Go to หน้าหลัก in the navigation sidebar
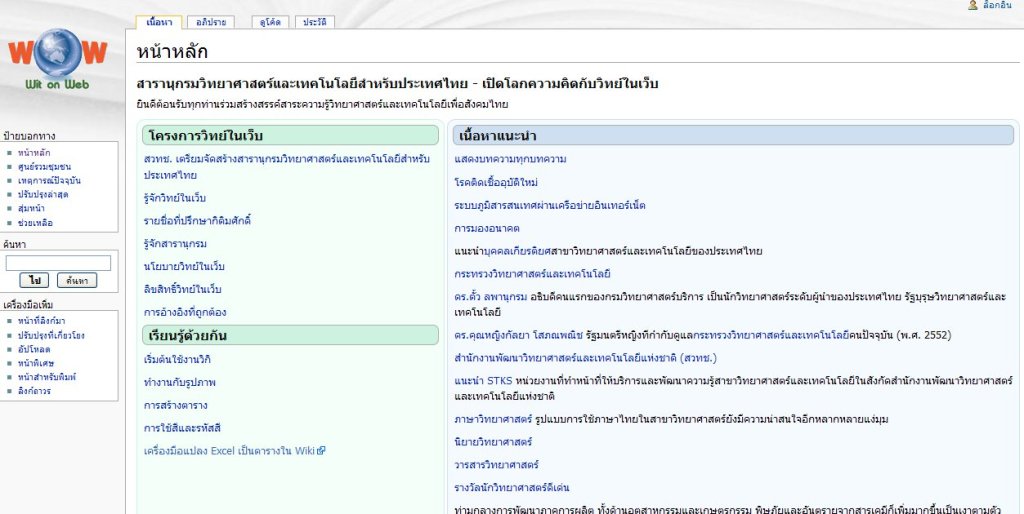This screenshot has width=1024, height=514. tap(33, 153)
